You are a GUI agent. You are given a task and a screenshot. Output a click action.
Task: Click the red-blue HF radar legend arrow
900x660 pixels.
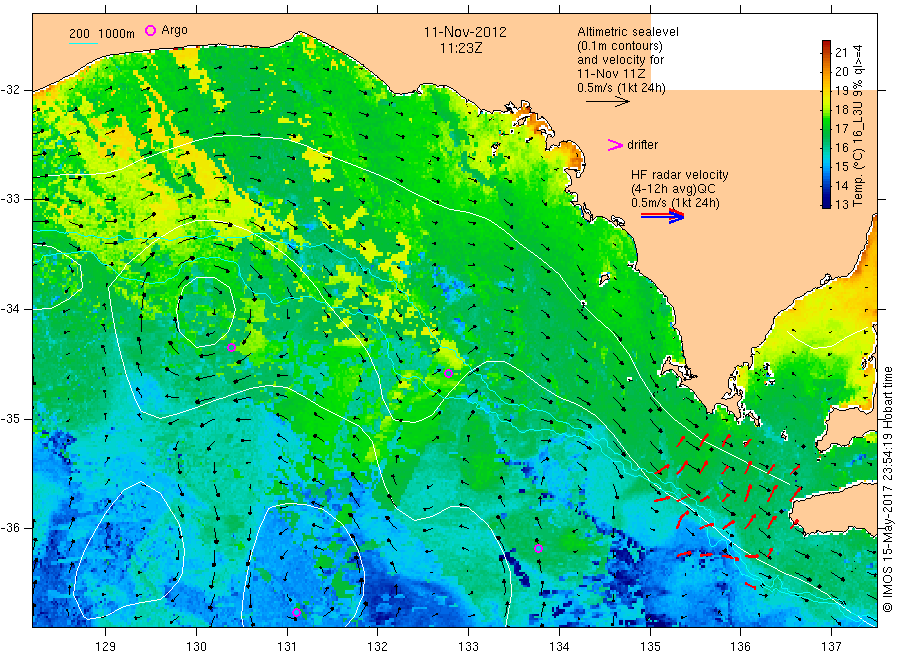click(663, 216)
